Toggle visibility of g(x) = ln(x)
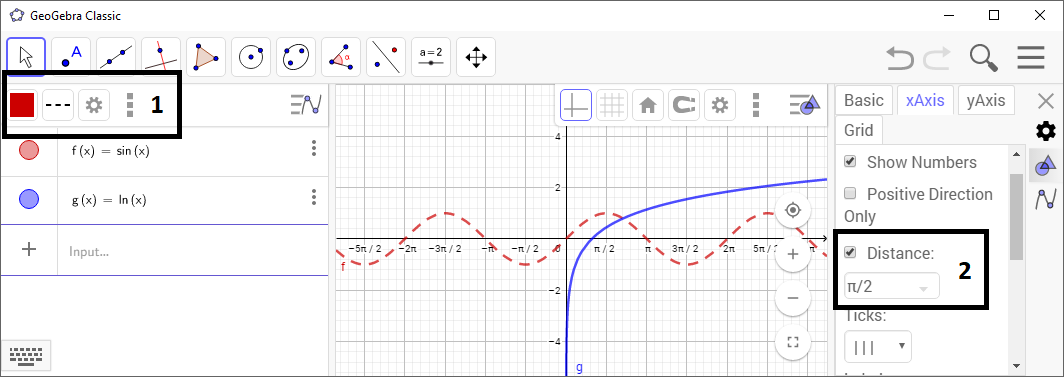The height and width of the screenshot is (377, 1064). [28, 199]
